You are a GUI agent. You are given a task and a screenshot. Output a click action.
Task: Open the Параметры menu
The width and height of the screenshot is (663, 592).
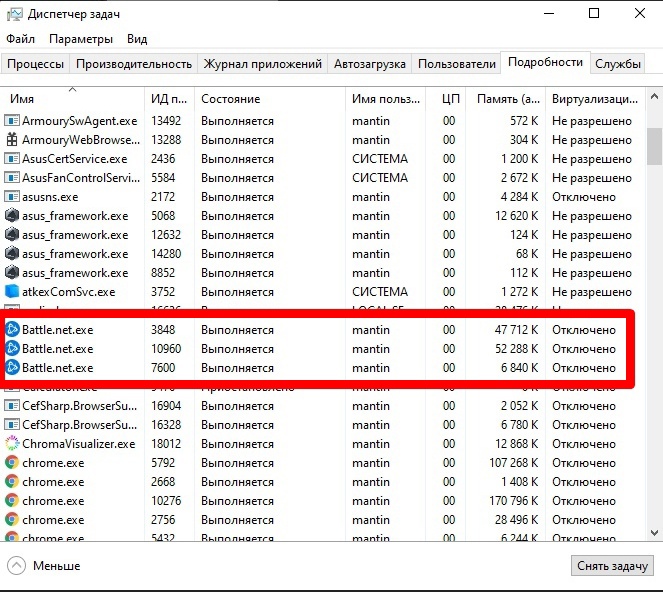pyautogui.click(x=81, y=39)
